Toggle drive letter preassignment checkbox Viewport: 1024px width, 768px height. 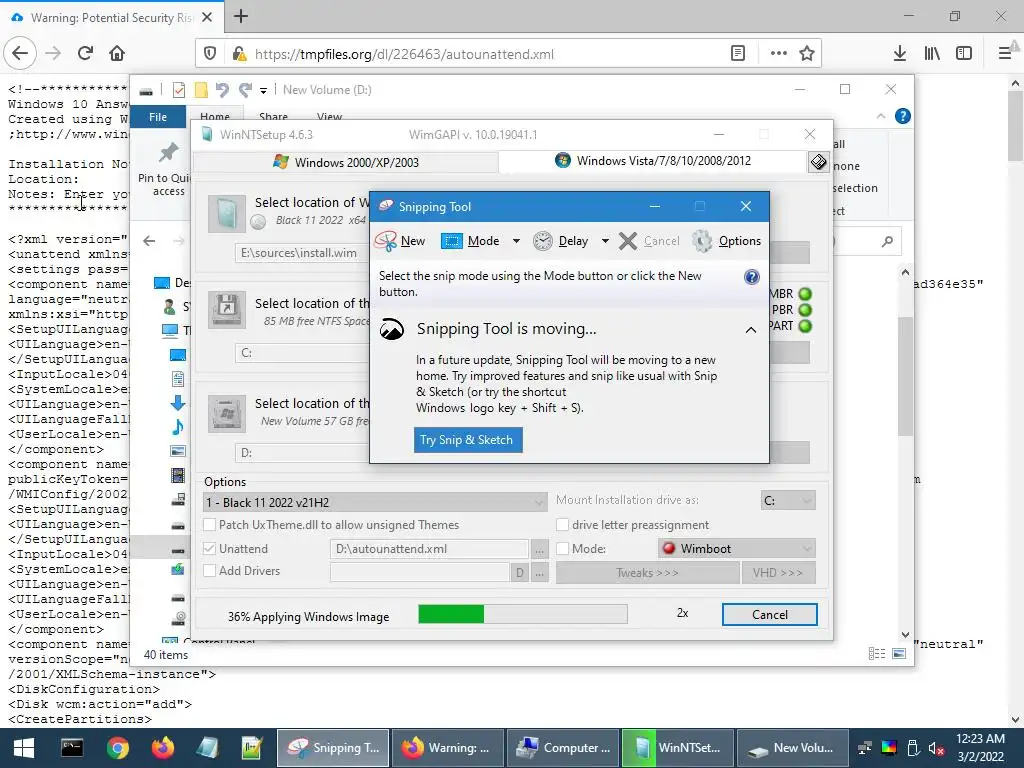pyautogui.click(x=562, y=524)
